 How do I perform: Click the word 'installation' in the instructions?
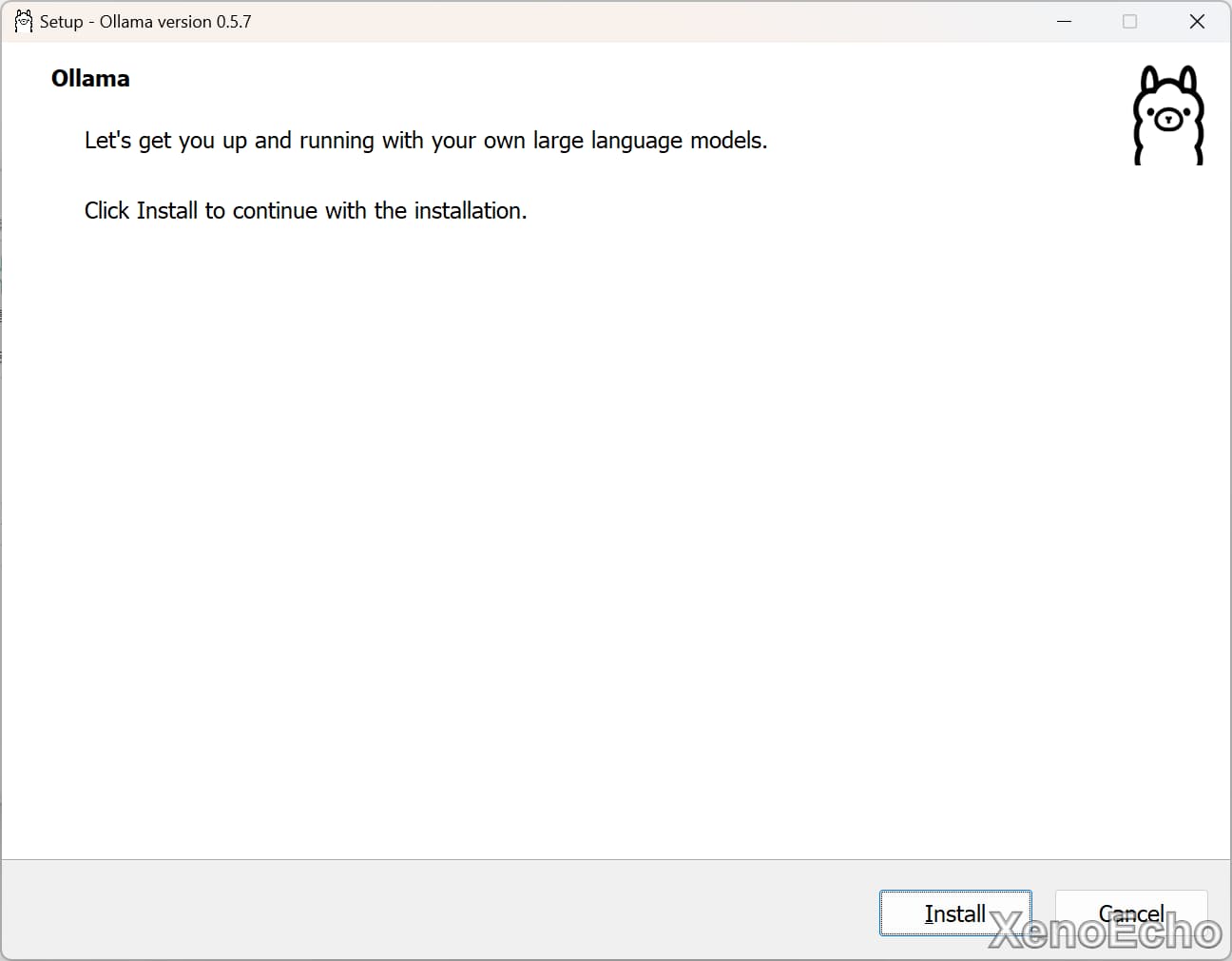point(469,211)
